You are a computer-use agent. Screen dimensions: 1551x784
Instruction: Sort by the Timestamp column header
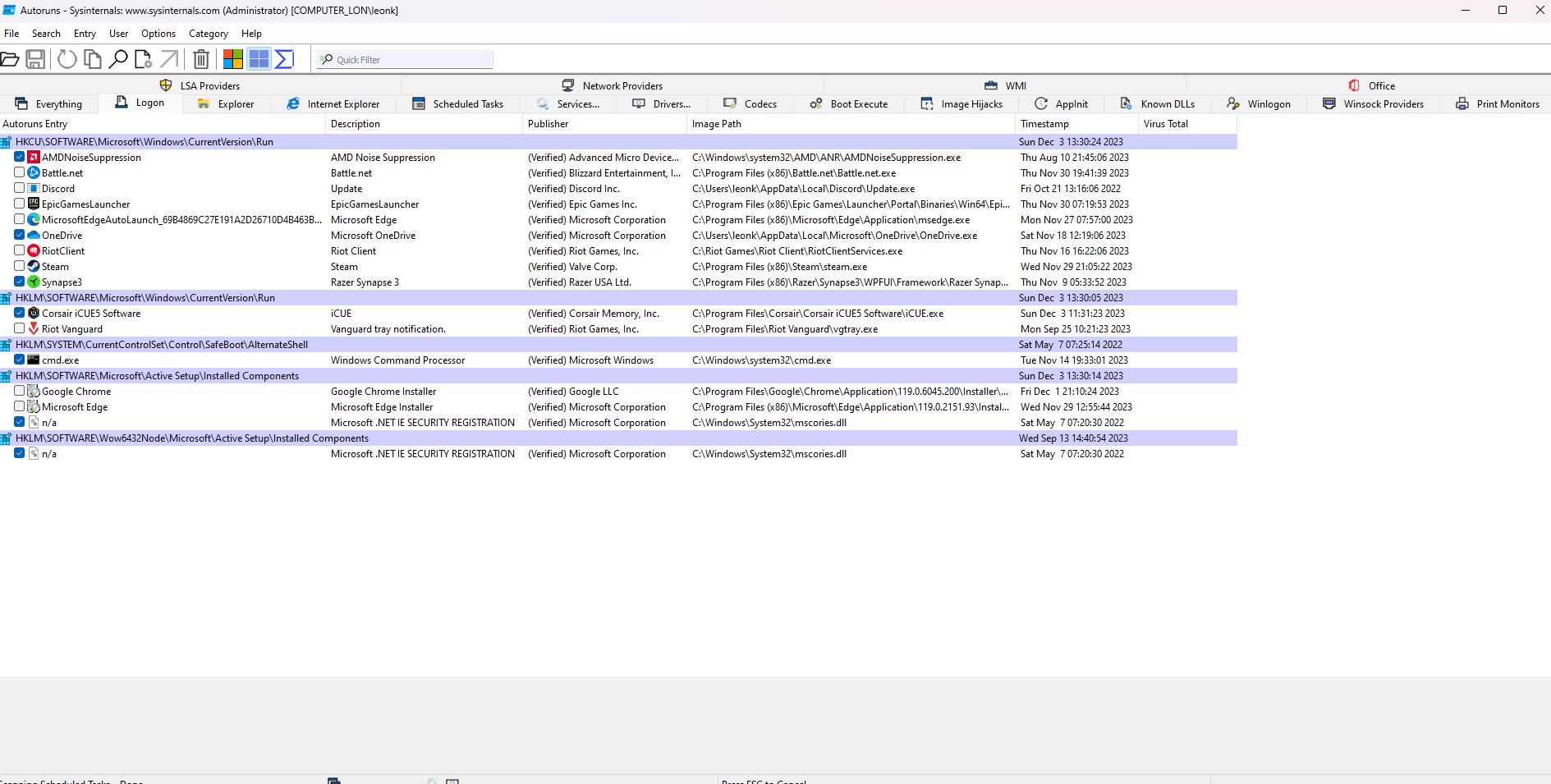pos(1076,124)
